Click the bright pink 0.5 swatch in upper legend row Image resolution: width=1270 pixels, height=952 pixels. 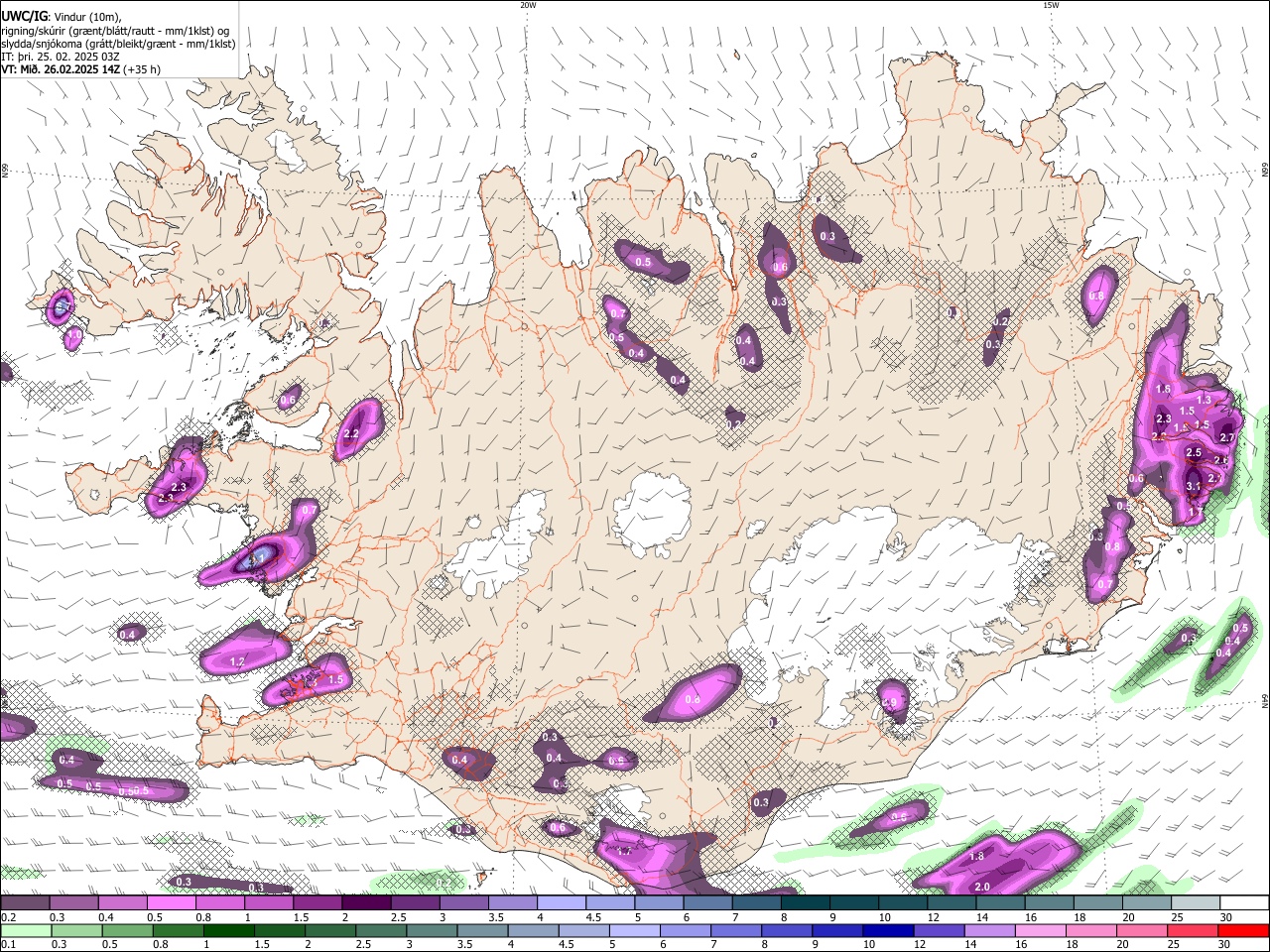coord(171,902)
